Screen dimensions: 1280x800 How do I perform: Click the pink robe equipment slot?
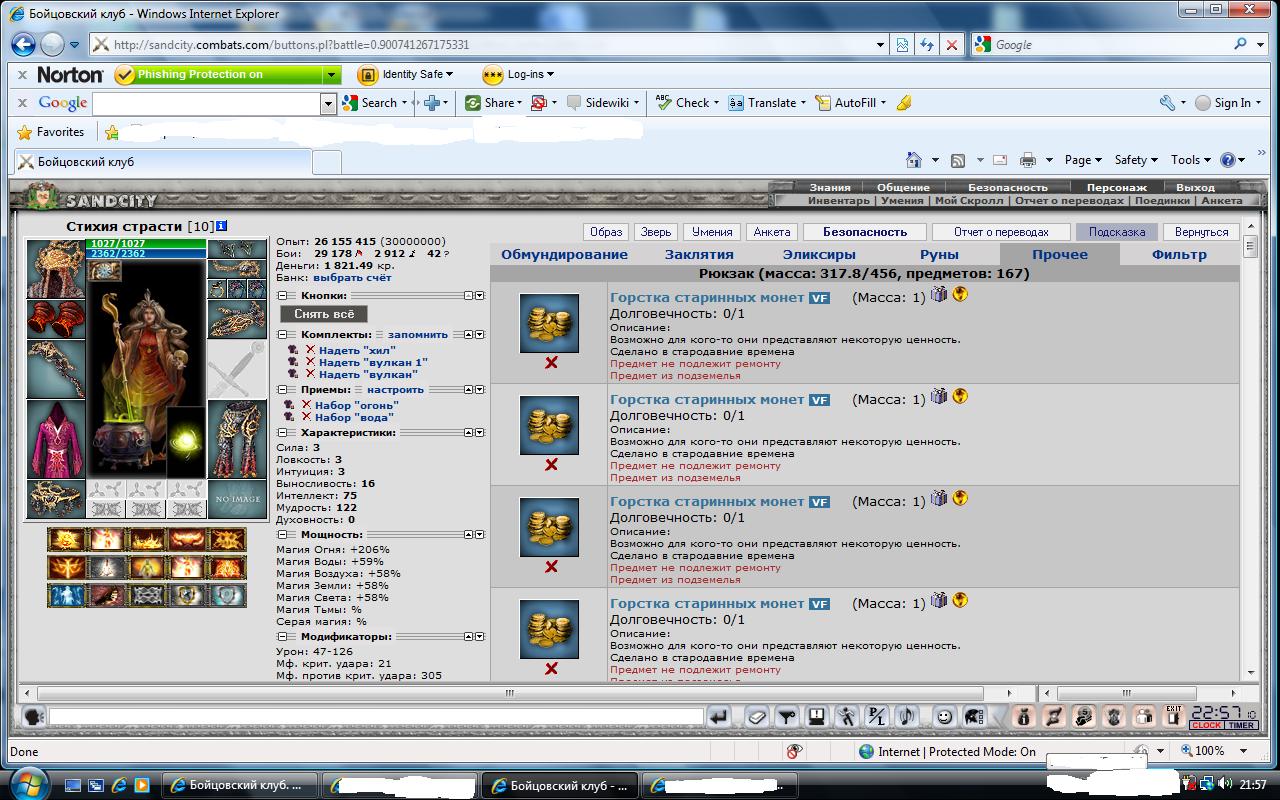(x=56, y=438)
